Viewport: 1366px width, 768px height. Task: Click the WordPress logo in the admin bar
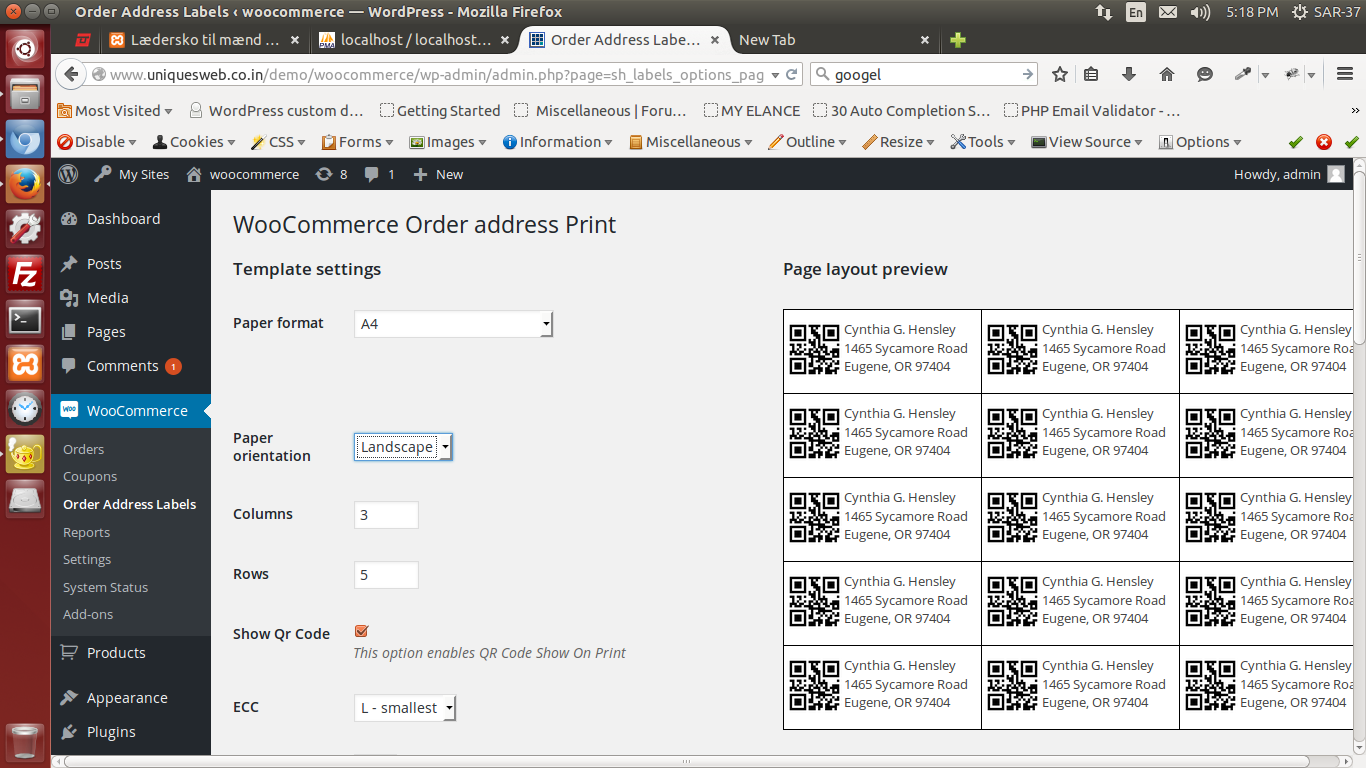click(x=68, y=174)
